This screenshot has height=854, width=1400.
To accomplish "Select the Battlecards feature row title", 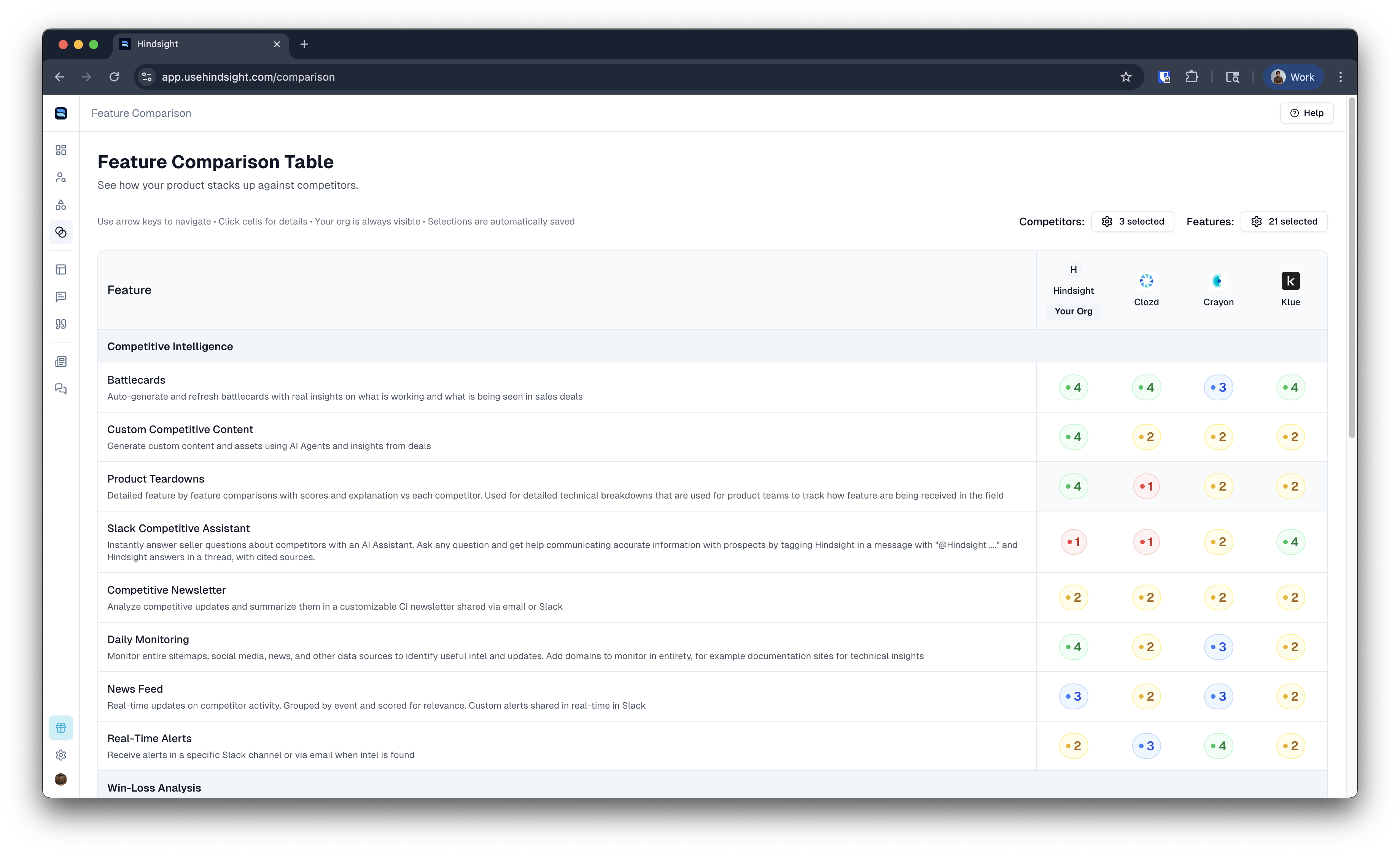I will point(136,380).
